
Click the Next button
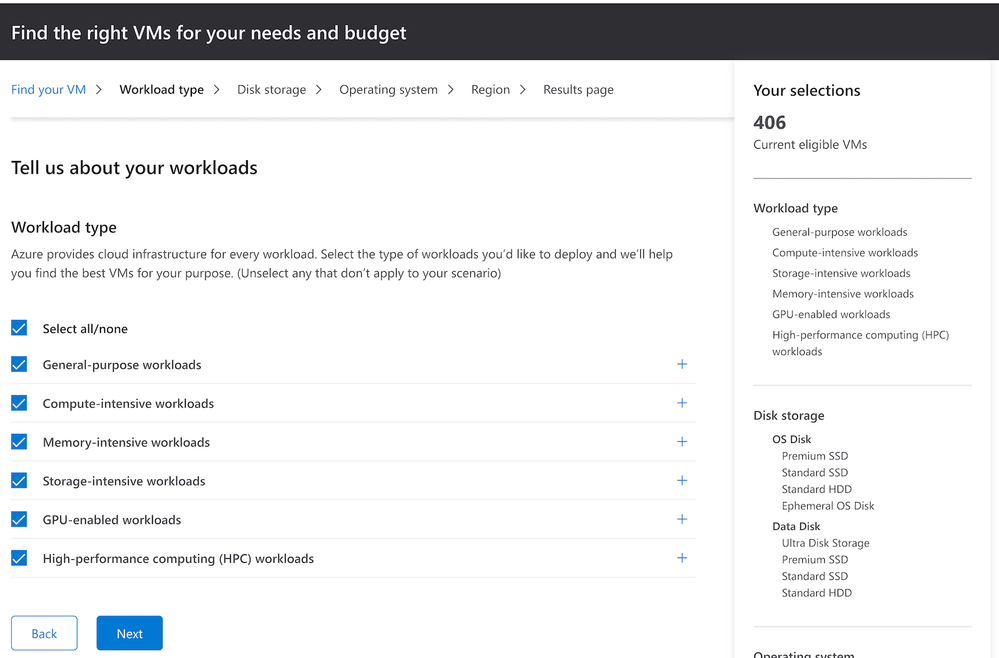[x=129, y=633]
